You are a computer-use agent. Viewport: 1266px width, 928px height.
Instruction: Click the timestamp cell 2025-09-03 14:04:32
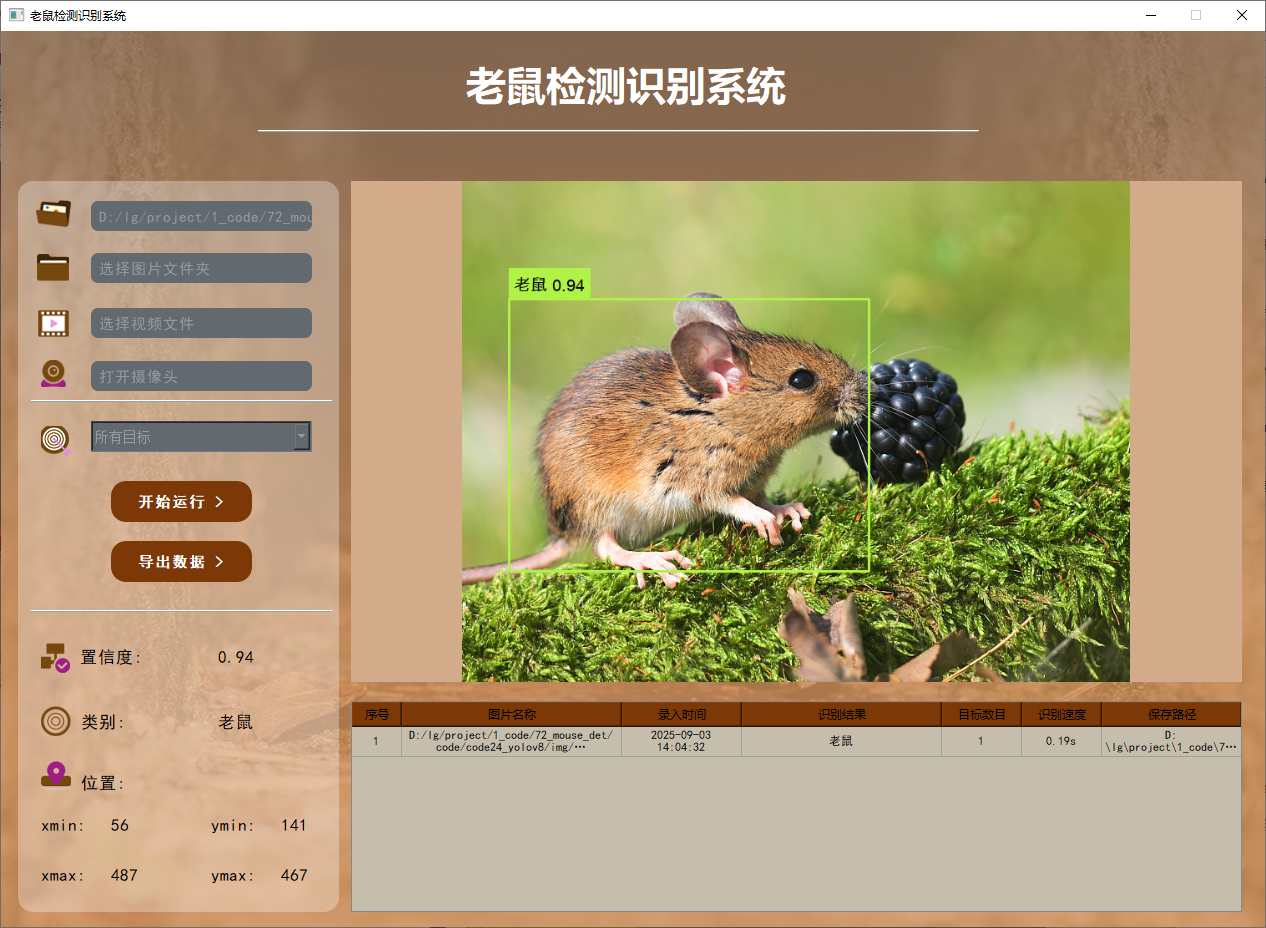(681, 741)
